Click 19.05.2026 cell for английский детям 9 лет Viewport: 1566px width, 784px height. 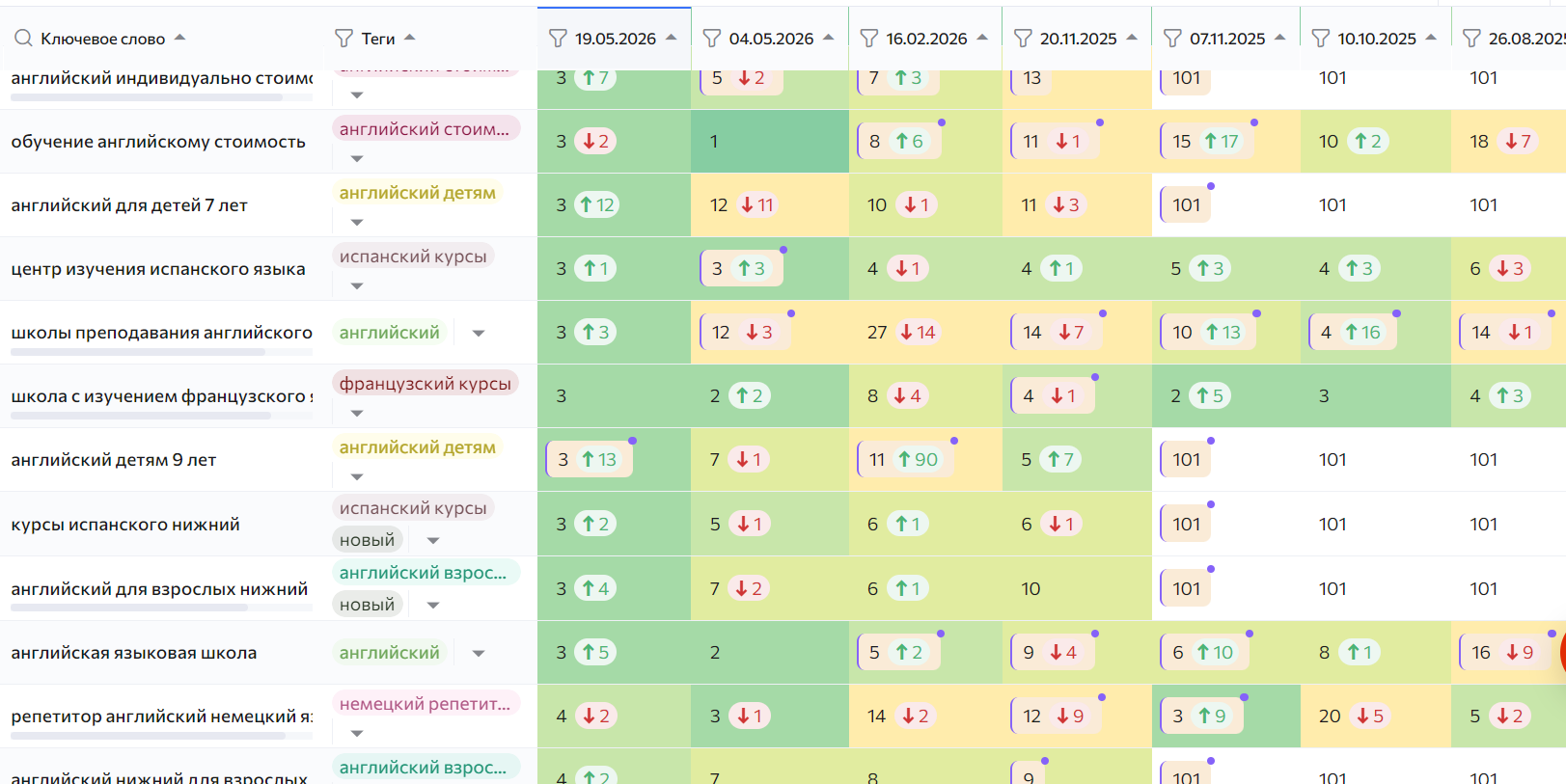point(615,460)
